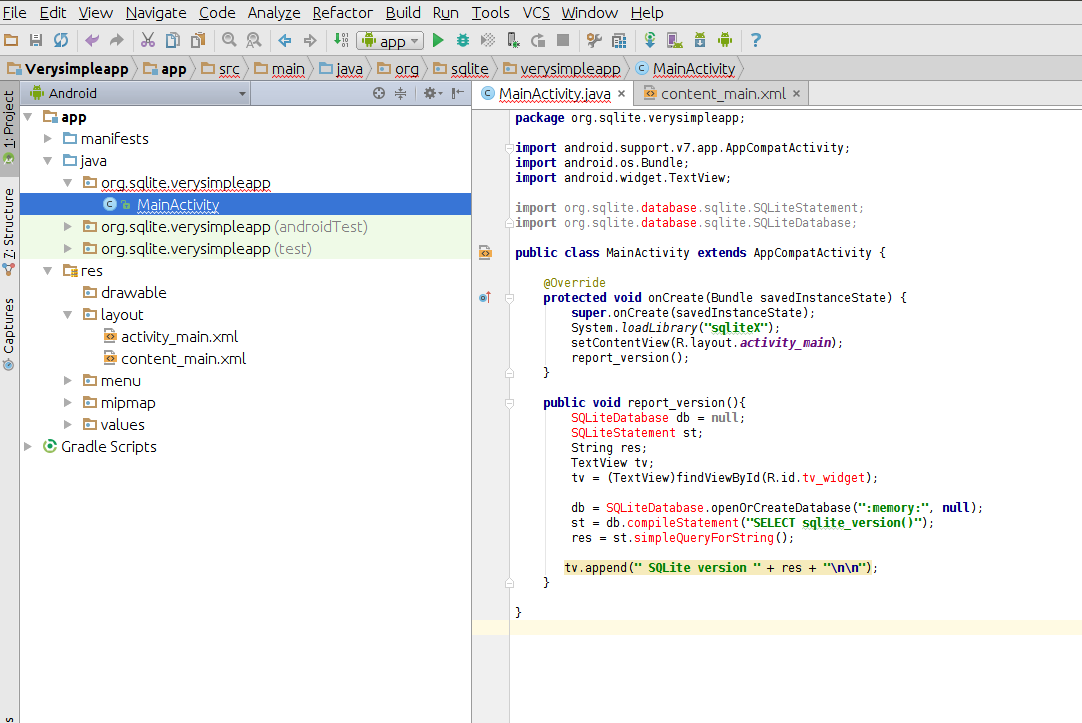Close the MainActivity.java tab
This screenshot has height=723, width=1082.
[x=621, y=94]
